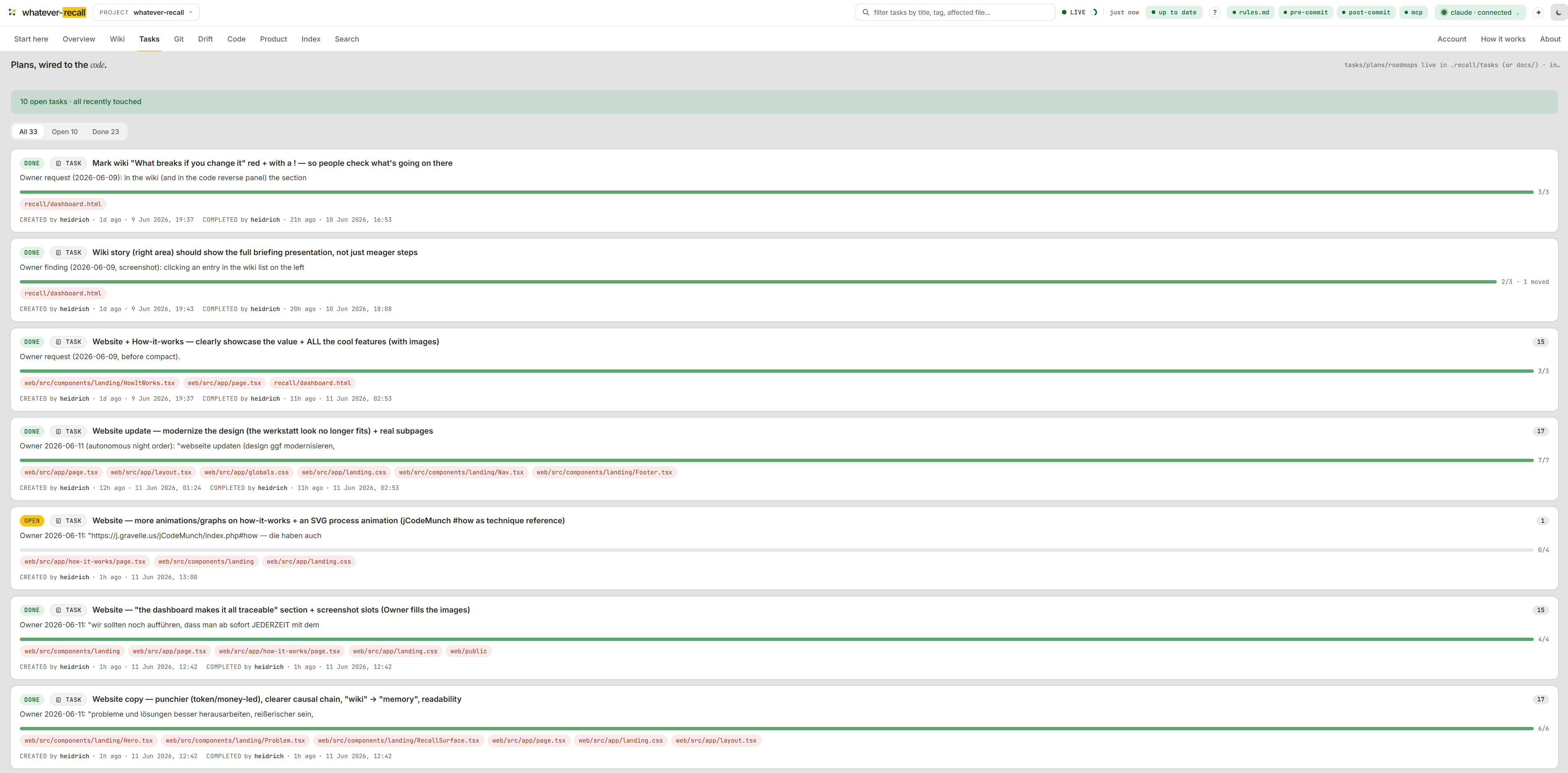This screenshot has height=773, width=1568.
Task: Click TASK icon on 'Website copy' card
Action: click(58, 699)
